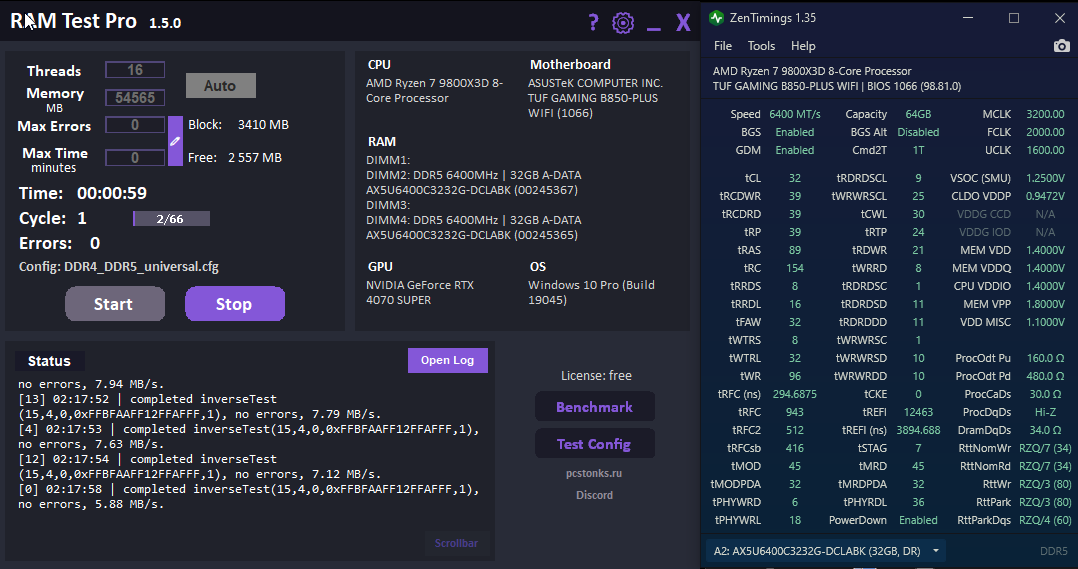The image size is (1078, 569).
Task: Click the BGS Alt Disabled value
Action: pos(918,132)
